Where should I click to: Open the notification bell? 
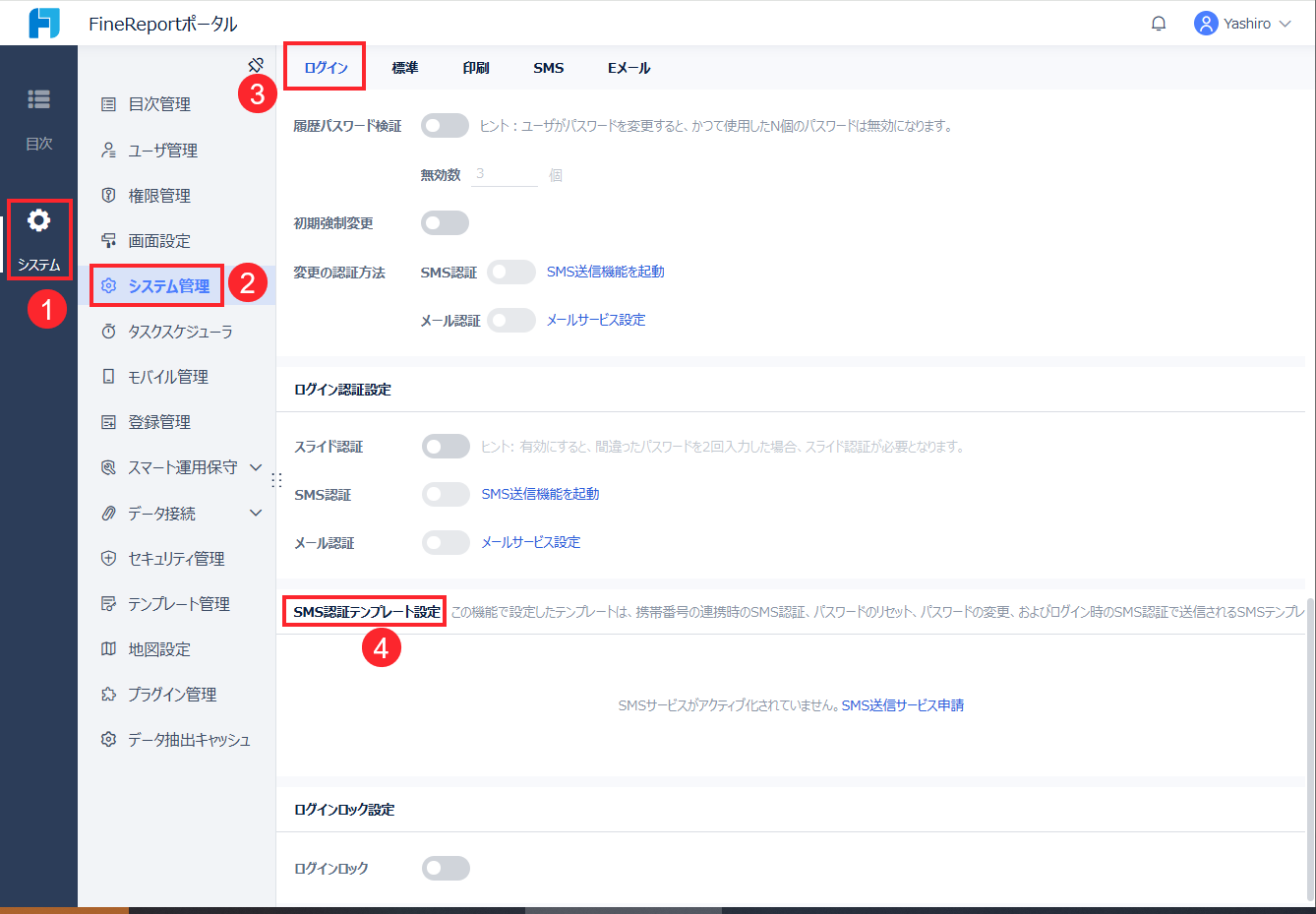pos(1159,24)
